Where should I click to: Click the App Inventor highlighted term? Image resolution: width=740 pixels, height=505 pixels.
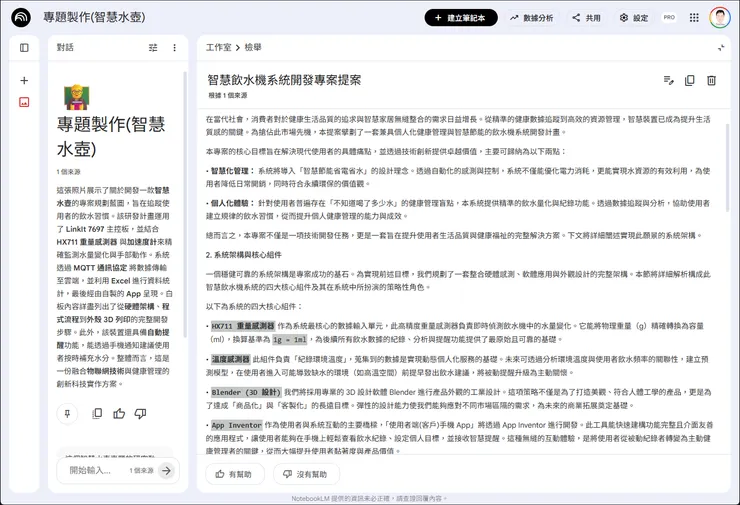pos(236,425)
